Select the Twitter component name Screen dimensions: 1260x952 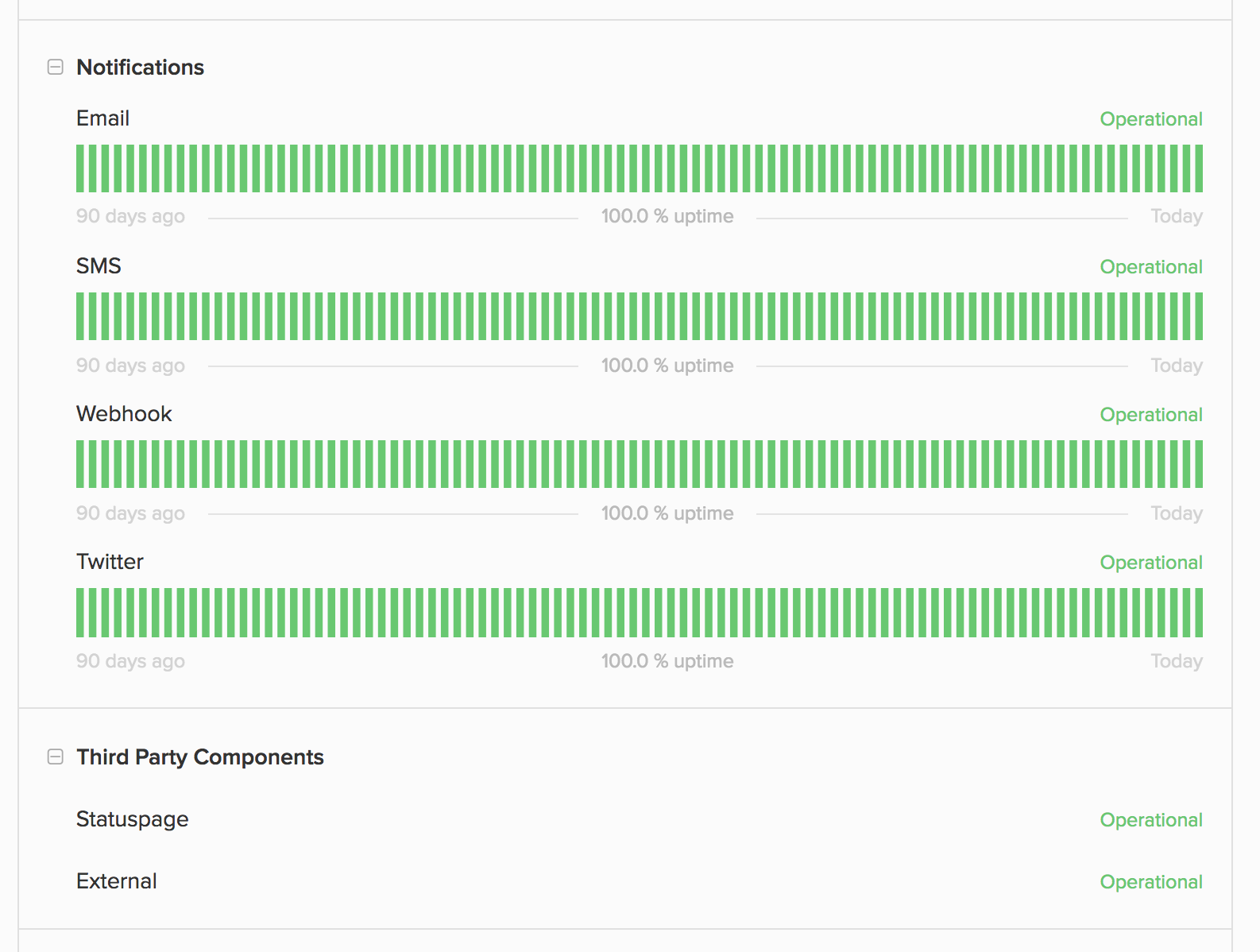point(110,562)
